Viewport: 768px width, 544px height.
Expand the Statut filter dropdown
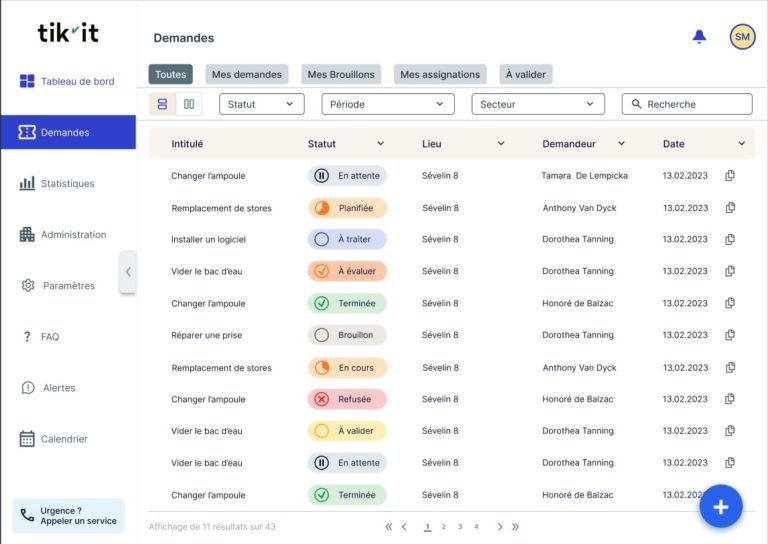click(x=261, y=104)
